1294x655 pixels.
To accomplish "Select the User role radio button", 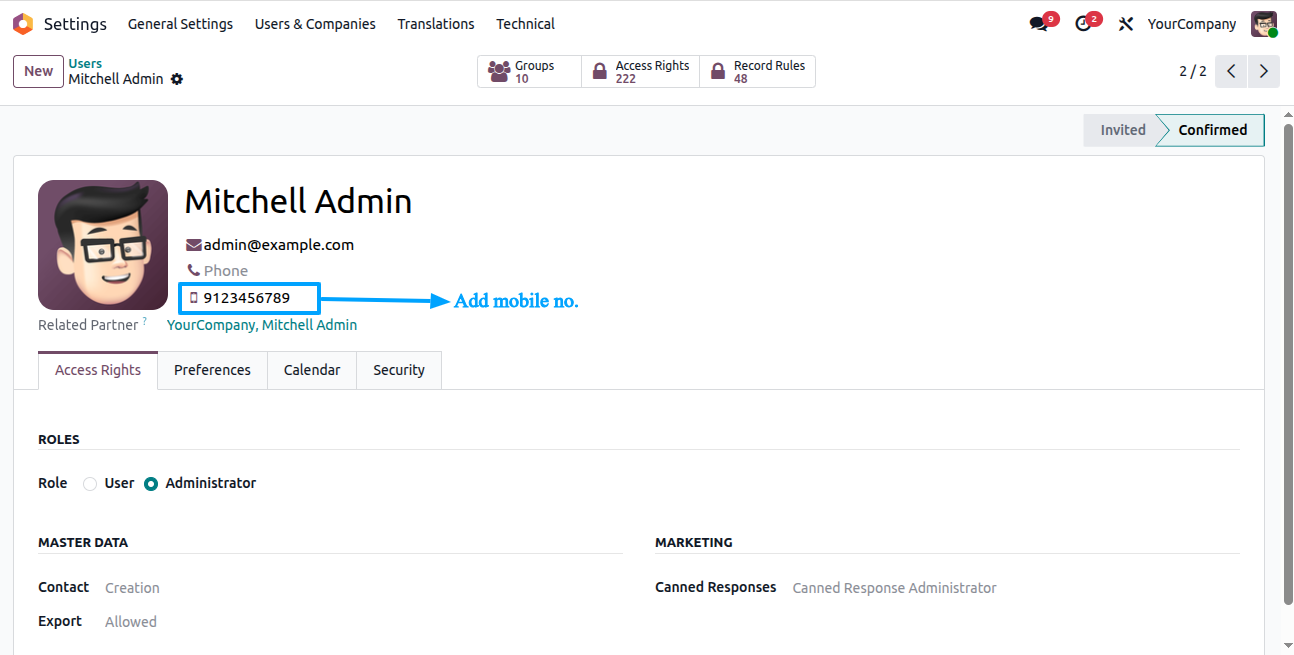I will pos(90,484).
